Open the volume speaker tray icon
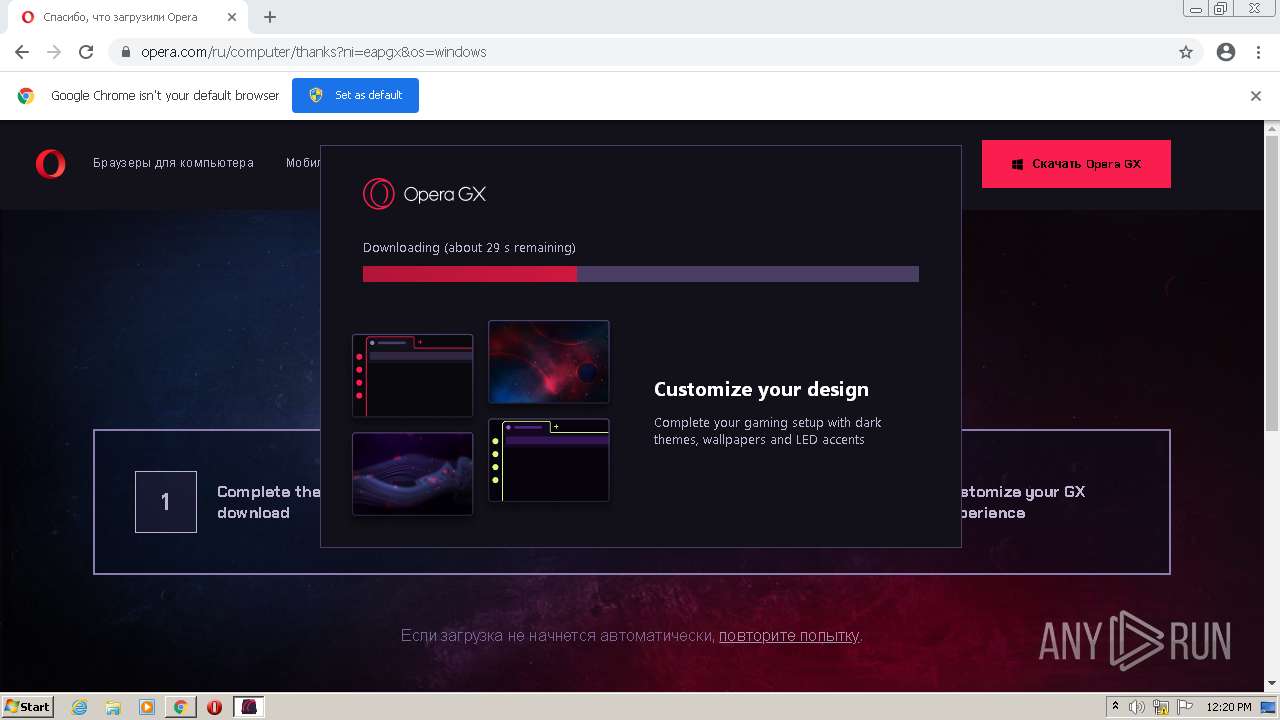1280x720 pixels. (x=1138, y=707)
